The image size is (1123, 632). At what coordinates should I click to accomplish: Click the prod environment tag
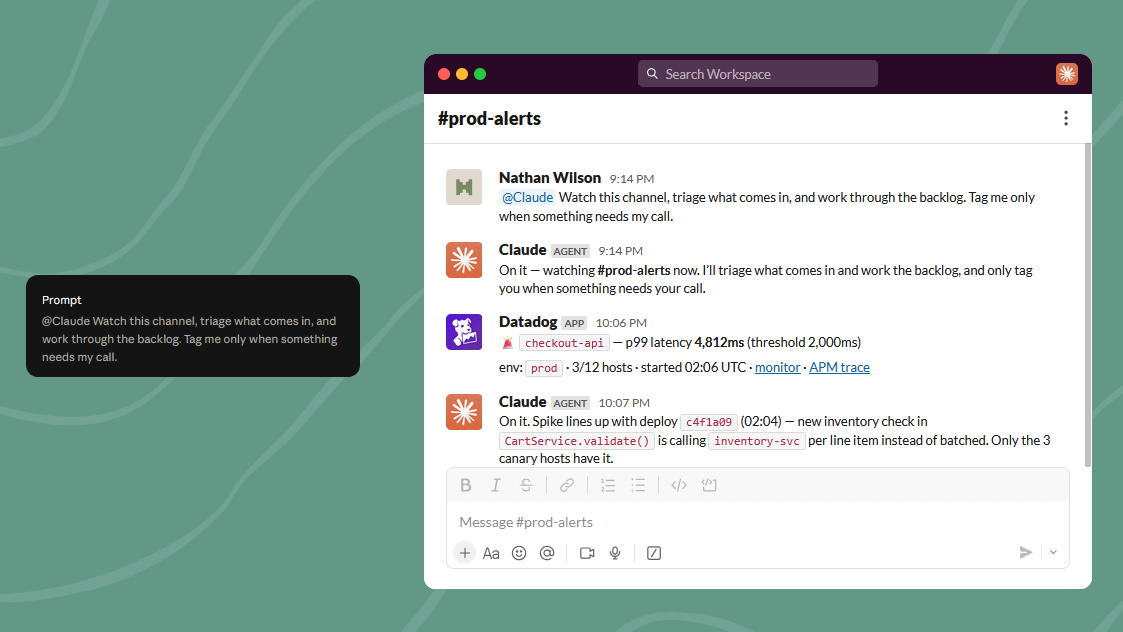tap(544, 368)
